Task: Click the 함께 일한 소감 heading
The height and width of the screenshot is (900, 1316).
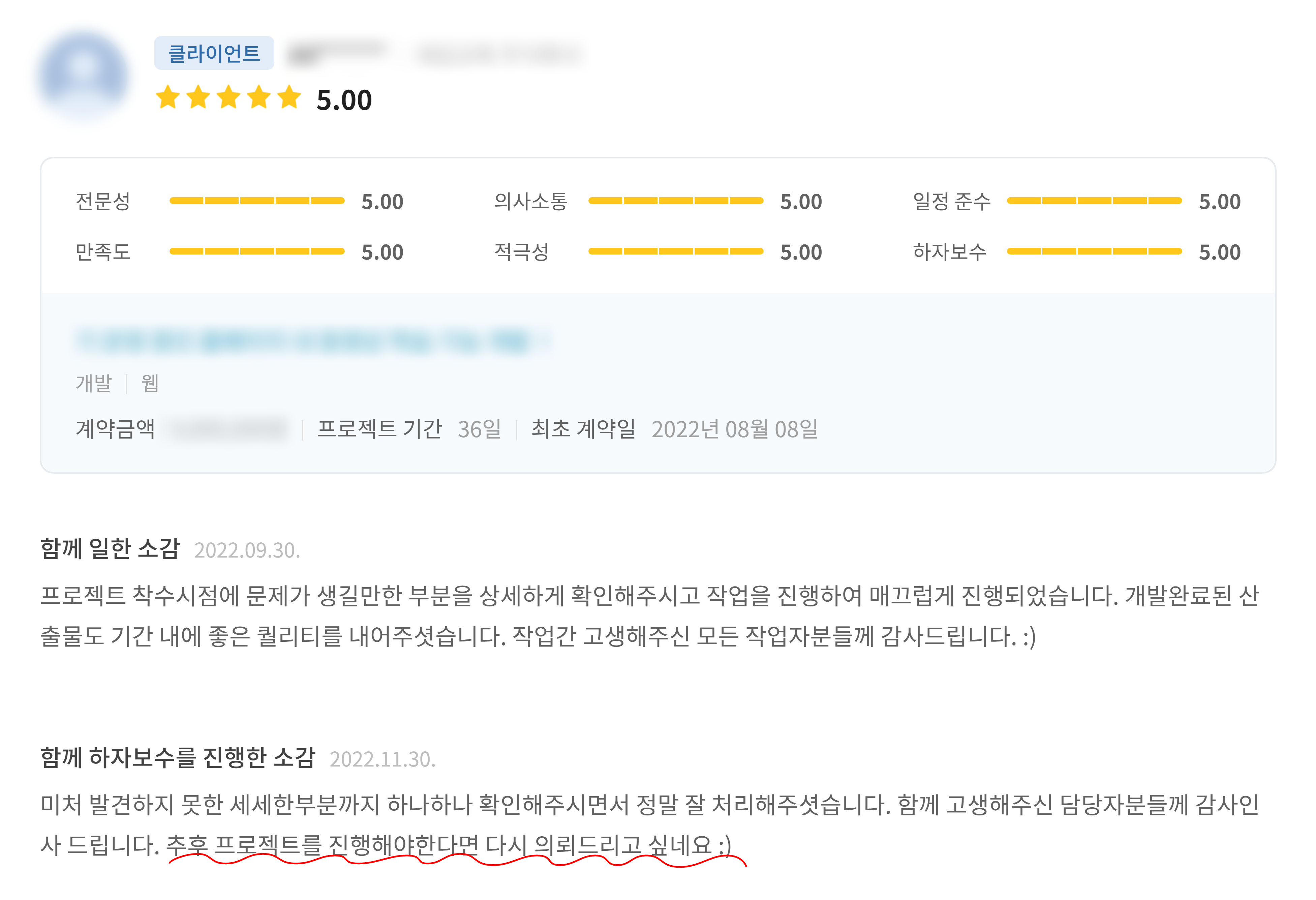Action: click(110, 548)
